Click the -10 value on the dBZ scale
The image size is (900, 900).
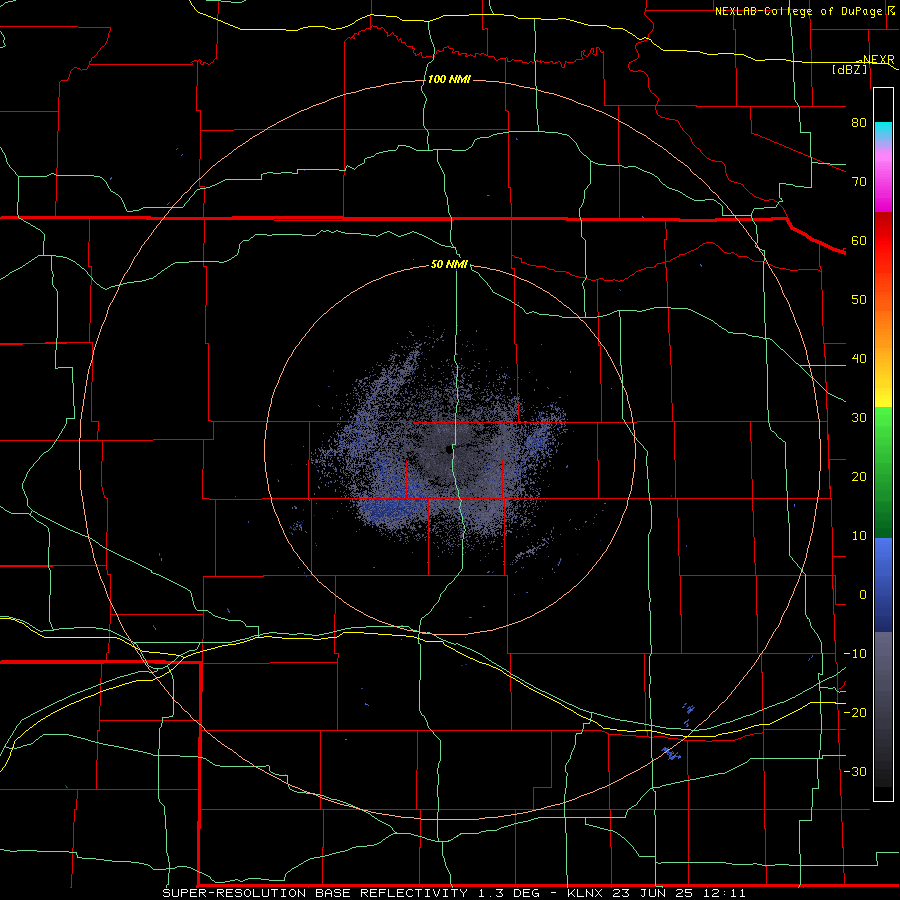pyautogui.click(x=855, y=654)
